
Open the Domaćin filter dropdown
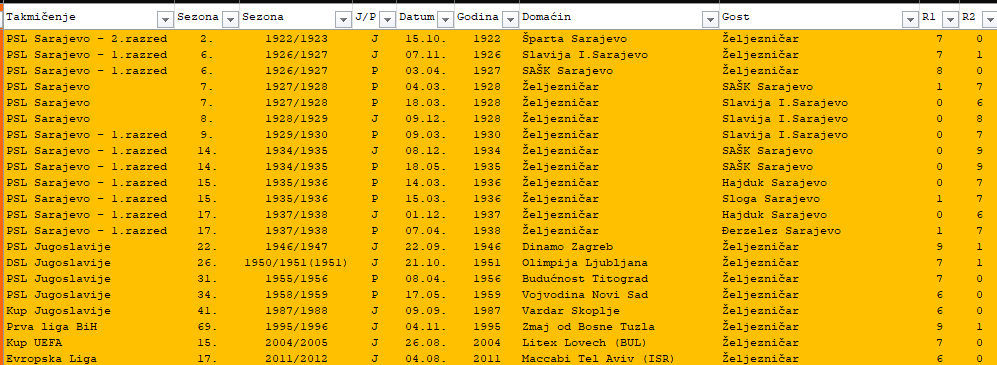[x=710, y=20]
